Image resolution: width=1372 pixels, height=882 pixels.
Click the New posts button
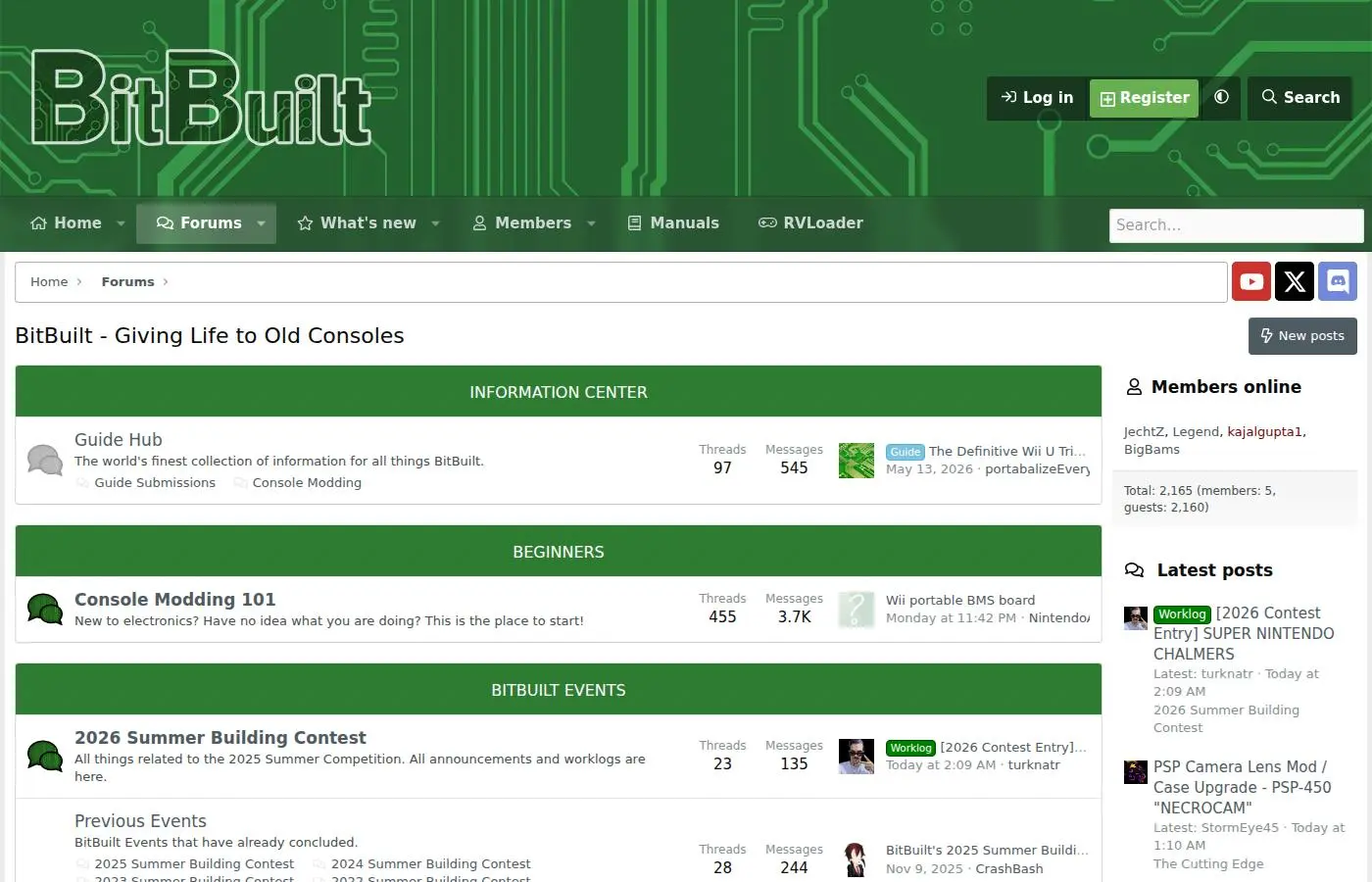point(1302,336)
